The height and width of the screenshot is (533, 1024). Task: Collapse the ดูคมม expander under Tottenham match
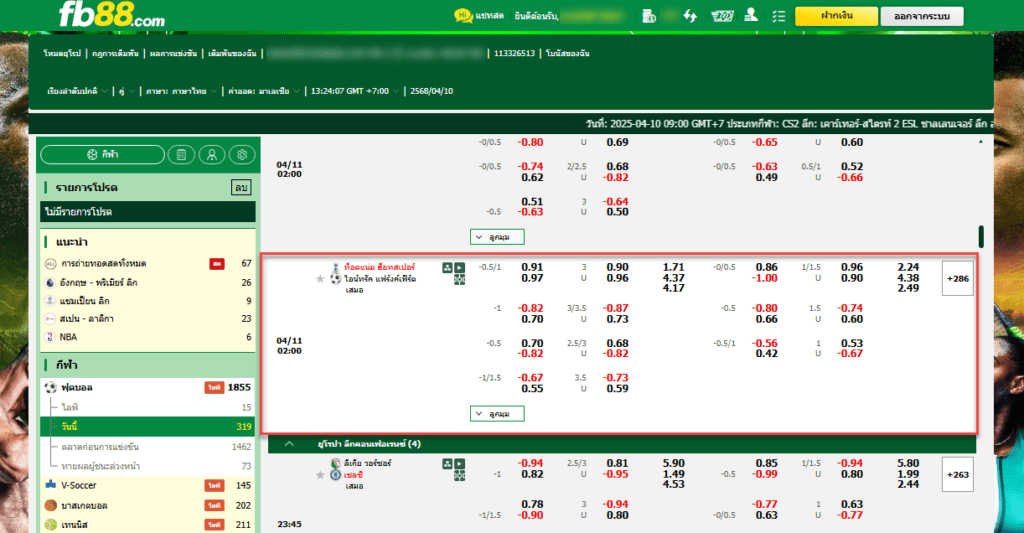(x=497, y=414)
